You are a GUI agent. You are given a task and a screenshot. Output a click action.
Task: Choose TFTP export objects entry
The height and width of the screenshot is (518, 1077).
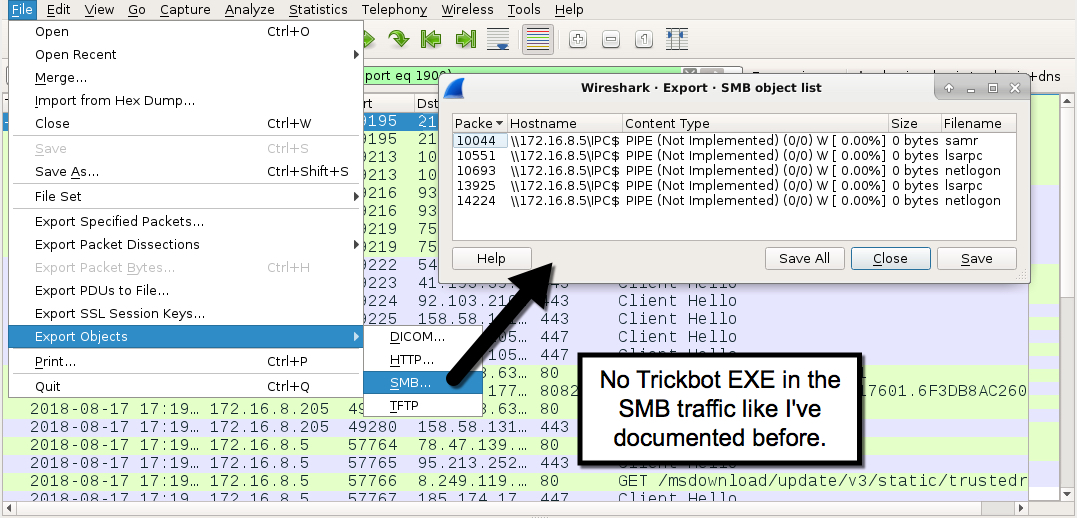[422, 405]
